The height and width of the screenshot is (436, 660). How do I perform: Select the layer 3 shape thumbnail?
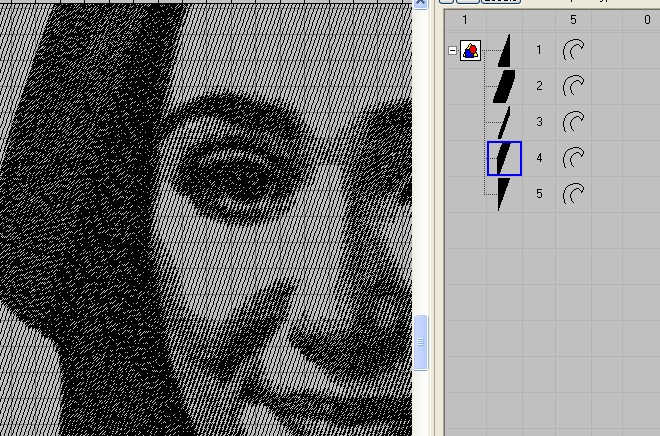pyautogui.click(x=504, y=122)
